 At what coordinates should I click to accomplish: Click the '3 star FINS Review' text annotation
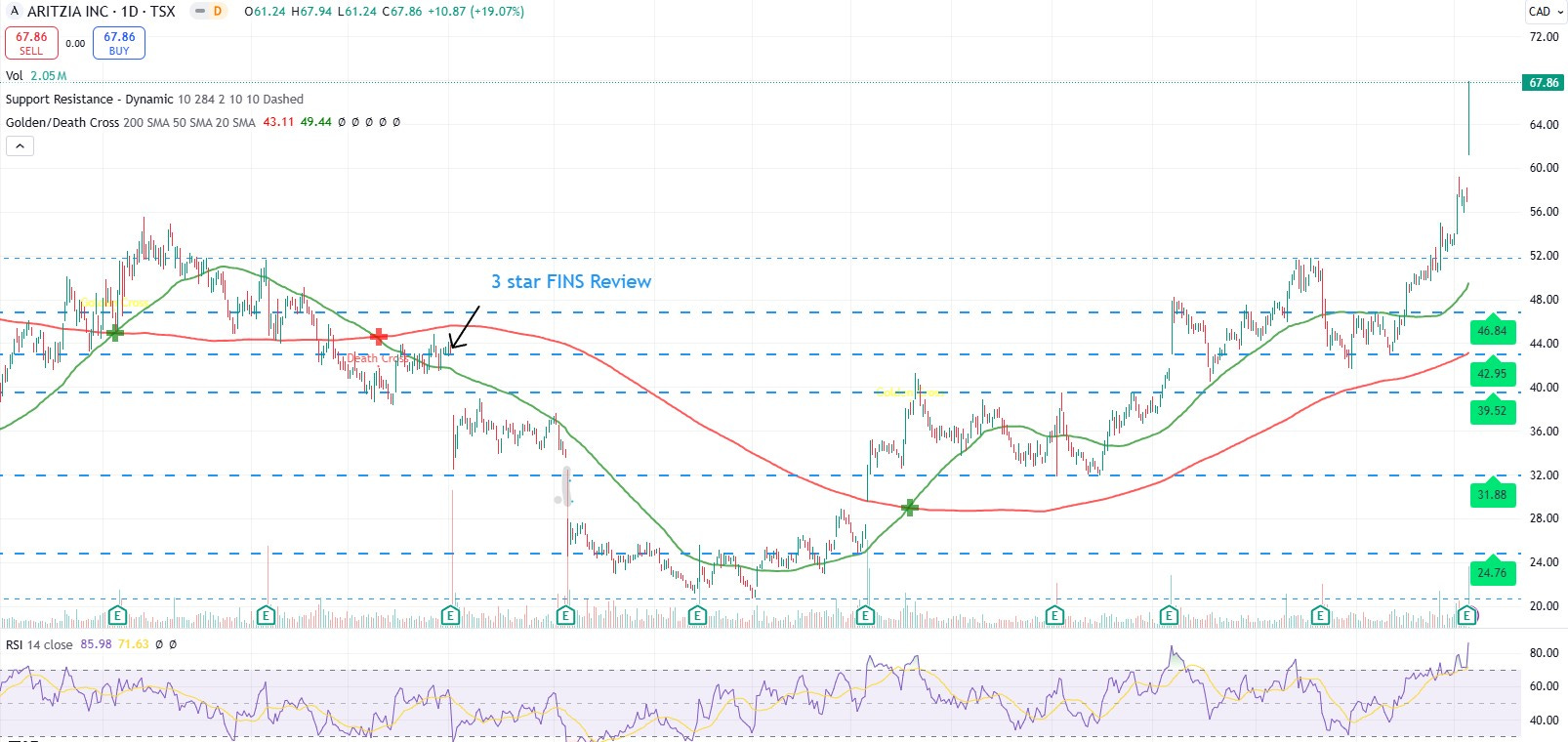point(571,282)
